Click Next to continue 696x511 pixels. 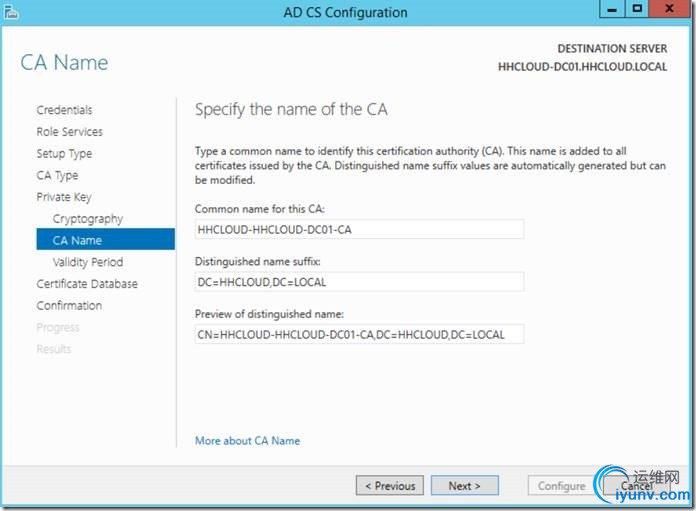pyautogui.click(x=464, y=486)
